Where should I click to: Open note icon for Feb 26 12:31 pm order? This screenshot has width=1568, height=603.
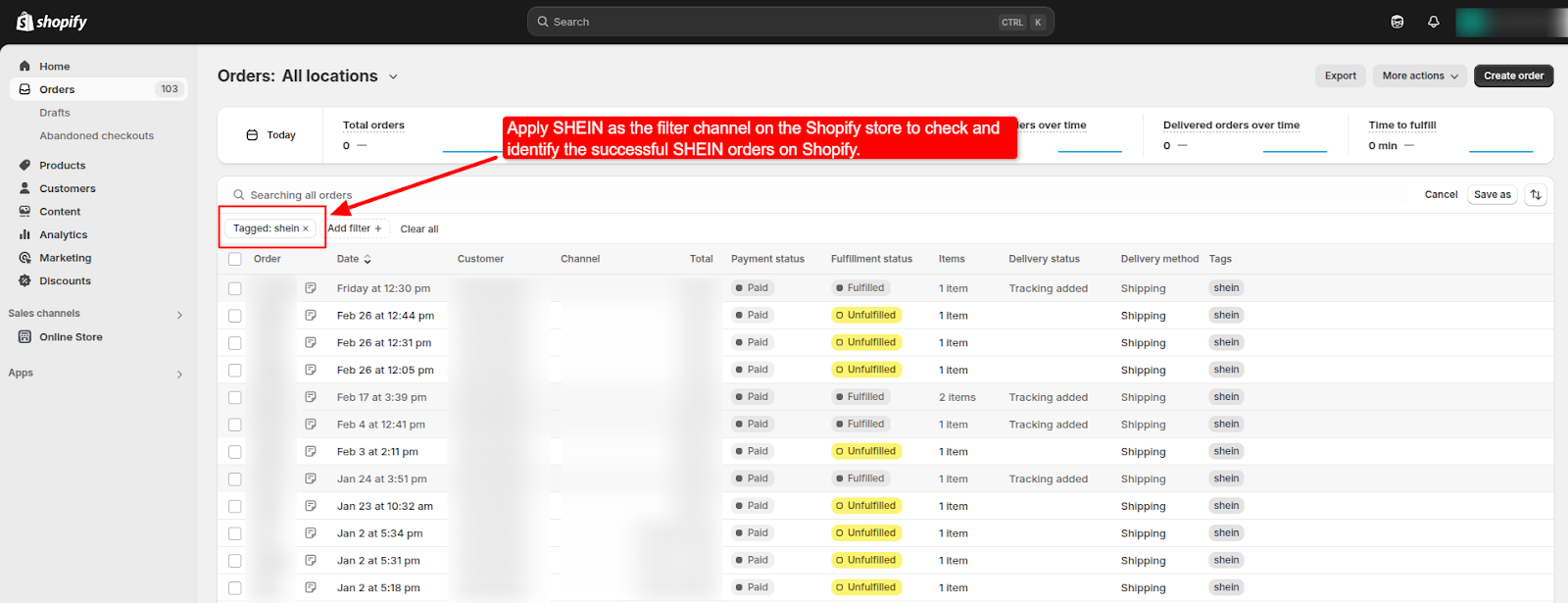tap(311, 342)
